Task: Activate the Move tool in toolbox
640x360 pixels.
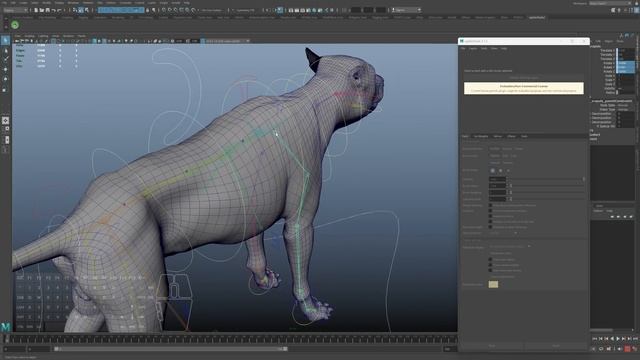Action: click(5, 69)
